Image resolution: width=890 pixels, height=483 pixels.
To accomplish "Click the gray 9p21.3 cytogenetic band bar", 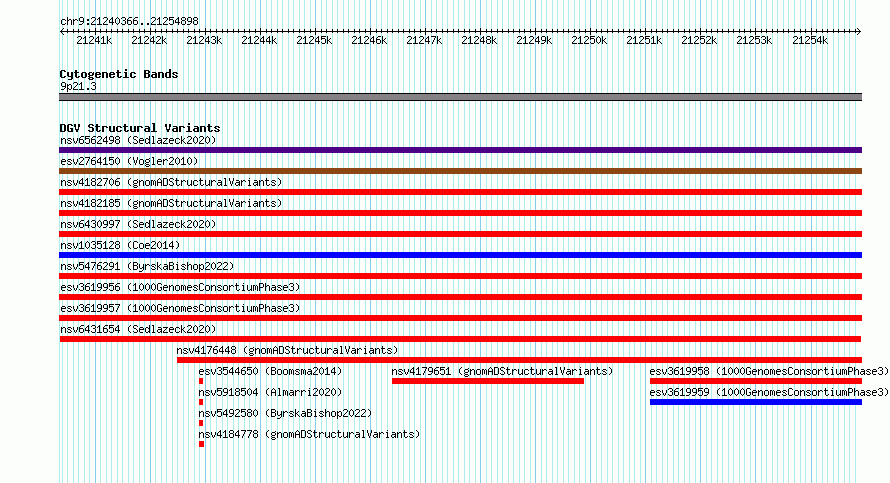I will (x=460, y=97).
